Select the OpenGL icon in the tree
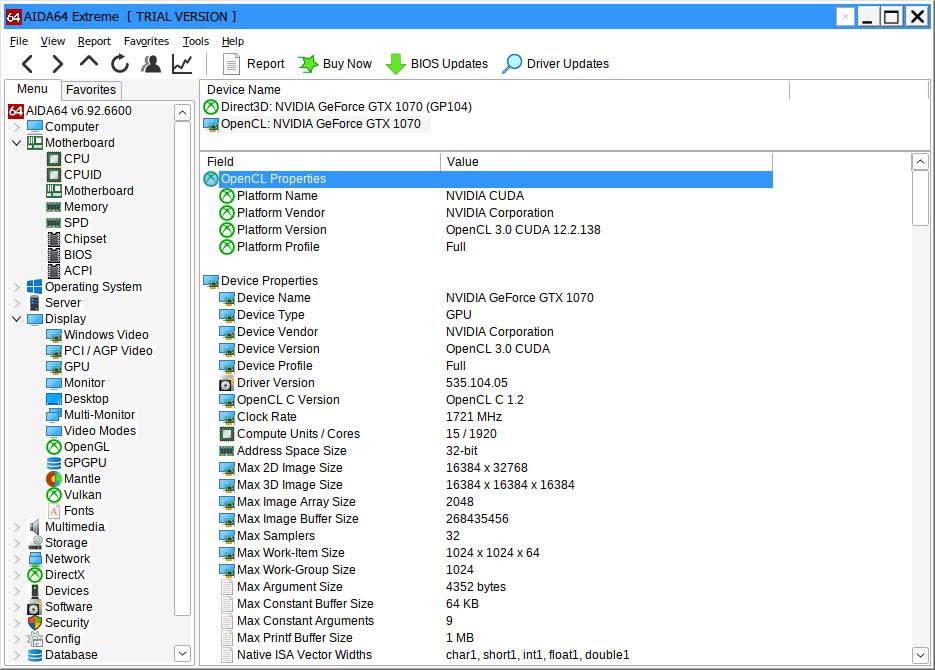Viewport: 935px width, 670px height. (x=54, y=447)
